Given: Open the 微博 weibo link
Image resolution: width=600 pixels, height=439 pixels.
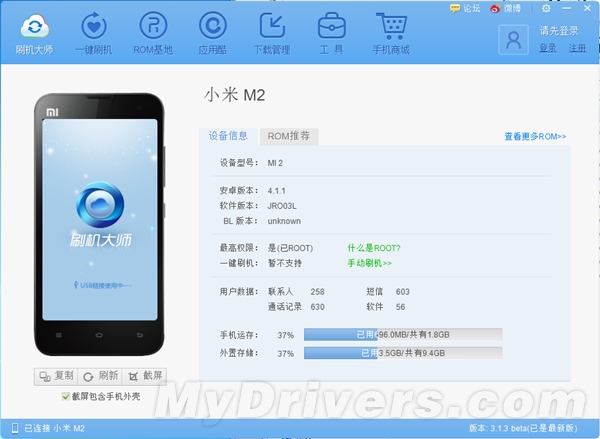Looking at the screenshot, I should coord(505,8).
